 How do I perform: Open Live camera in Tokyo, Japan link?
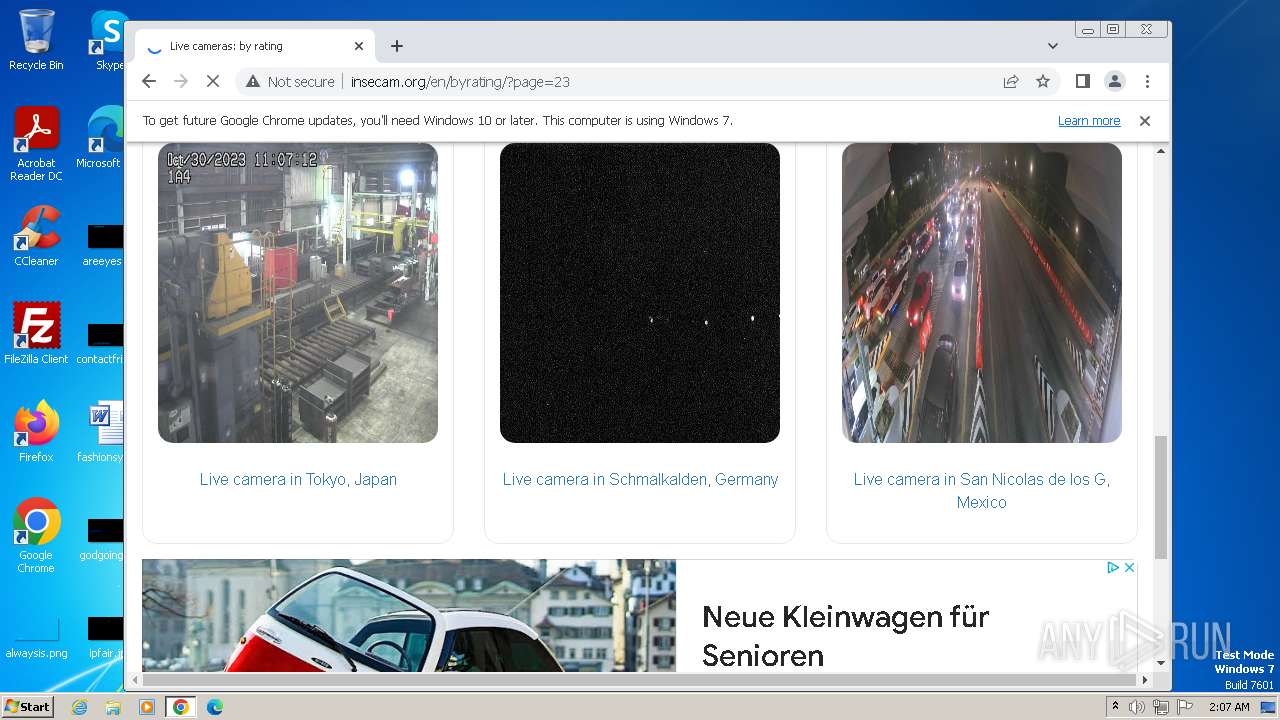tap(298, 480)
